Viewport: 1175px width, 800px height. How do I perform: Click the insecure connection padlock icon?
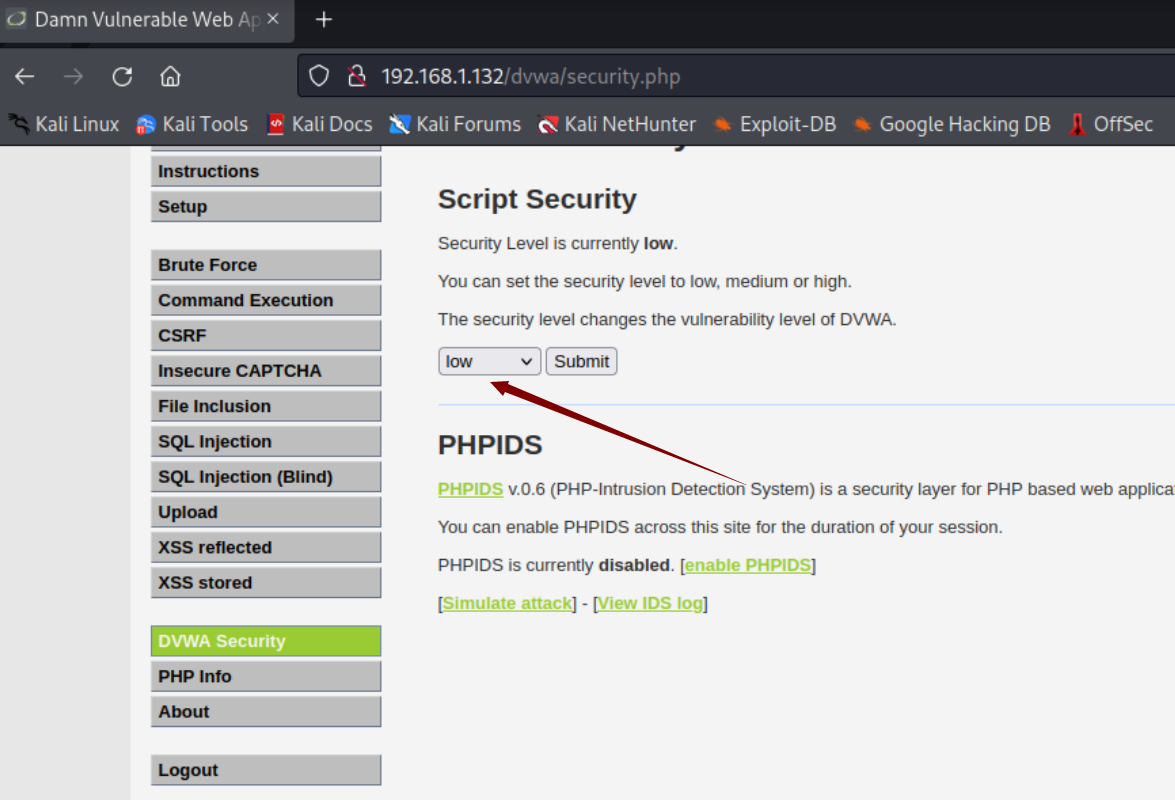(x=355, y=77)
